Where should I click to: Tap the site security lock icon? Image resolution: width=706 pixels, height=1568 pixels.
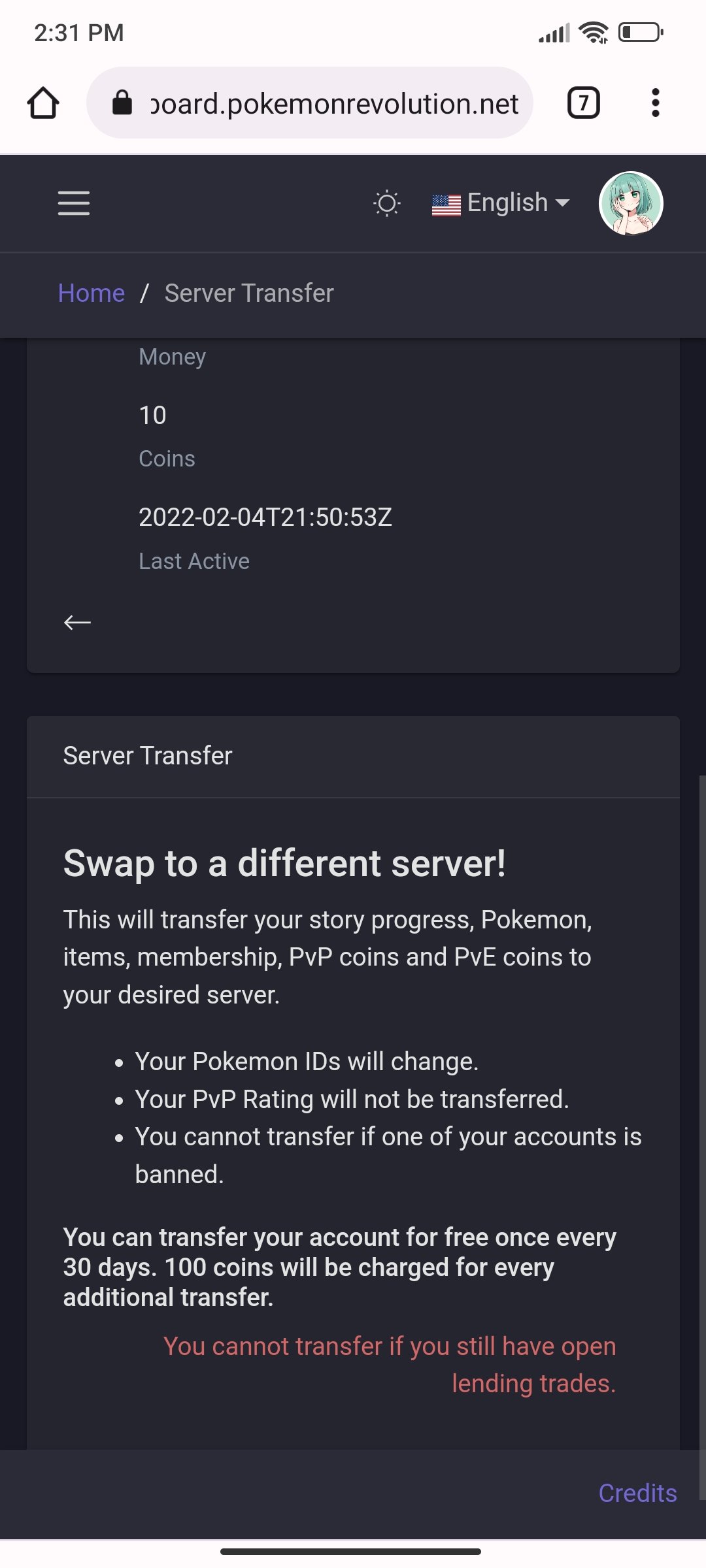pyautogui.click(x=122, y=103)
